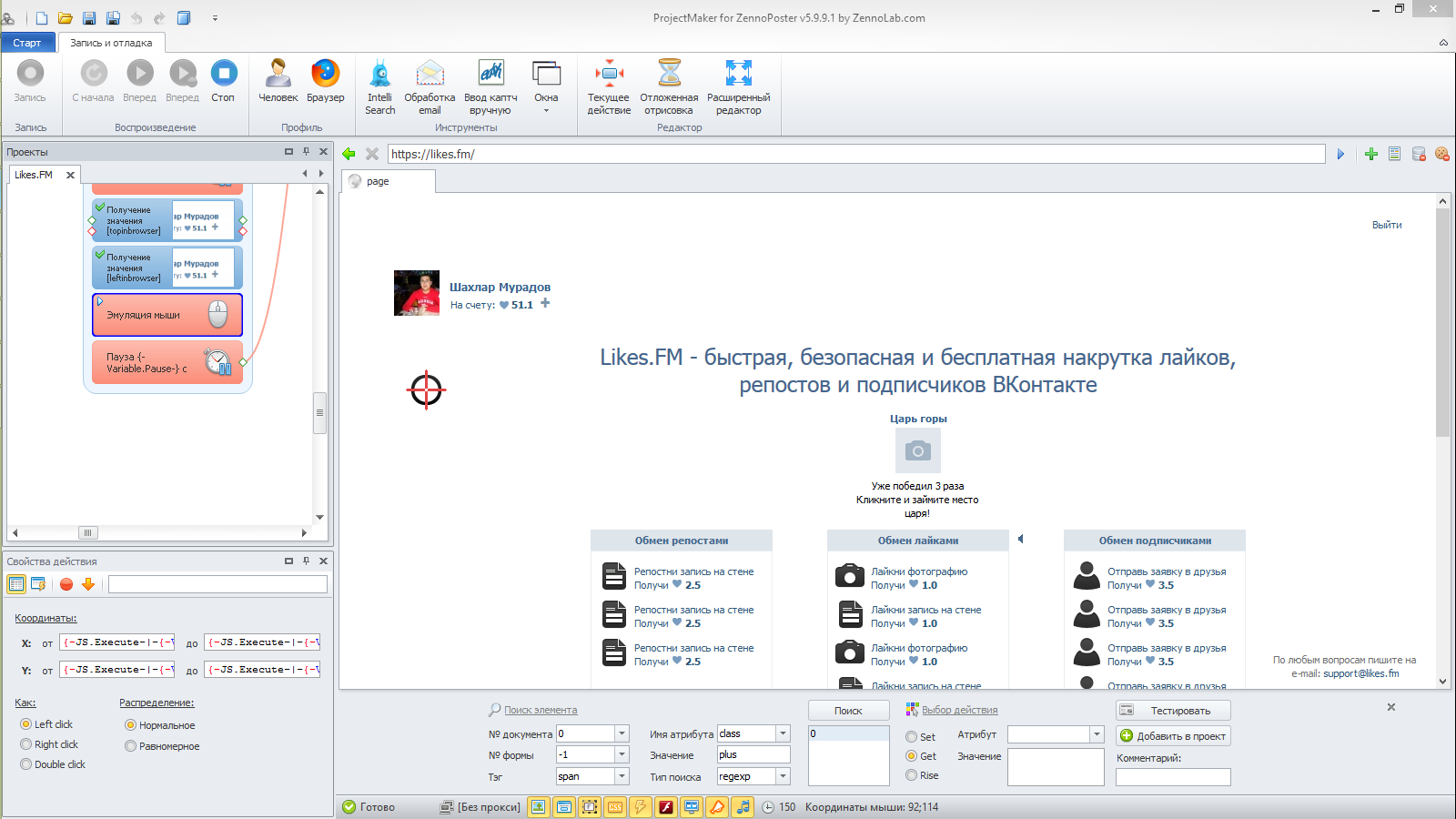Choose Равномерное distribution
Viewport: 1456px width, 819px height.
click(163, 746)
